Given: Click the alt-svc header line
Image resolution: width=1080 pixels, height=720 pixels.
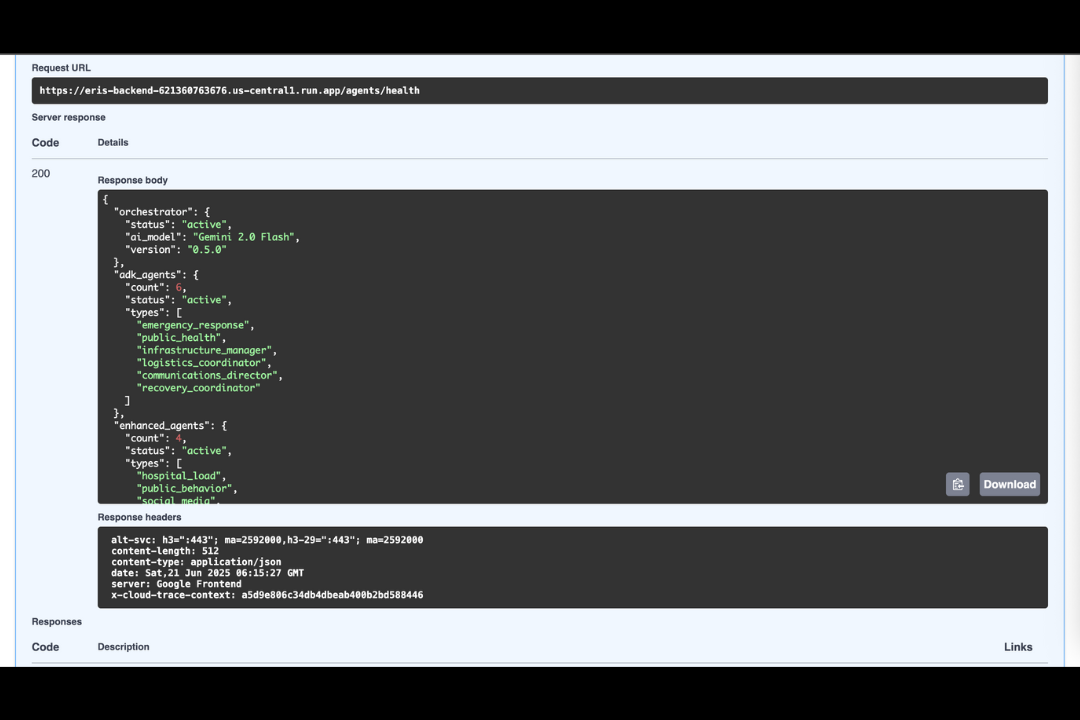Looking at the screenshot, I should (267, 540).
